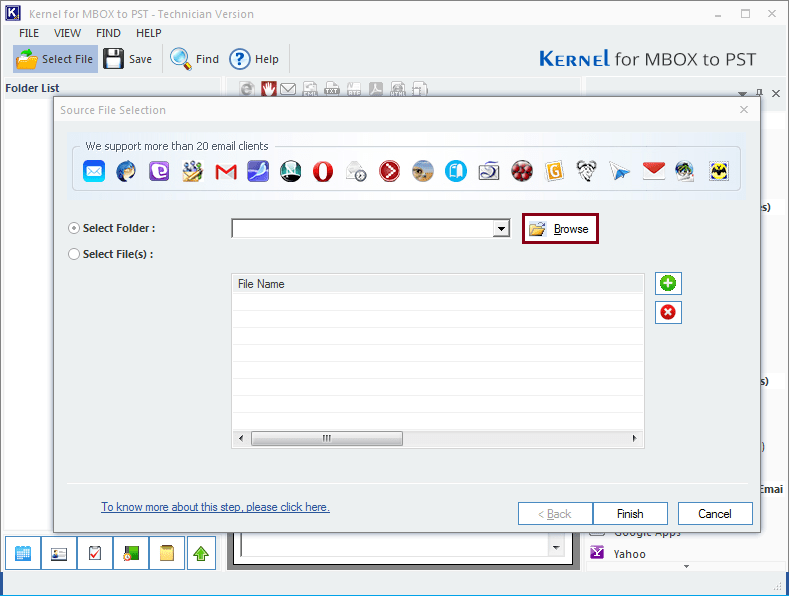Click the Cancel button
The image size is (789, 596).
click(x=715, y=514)
